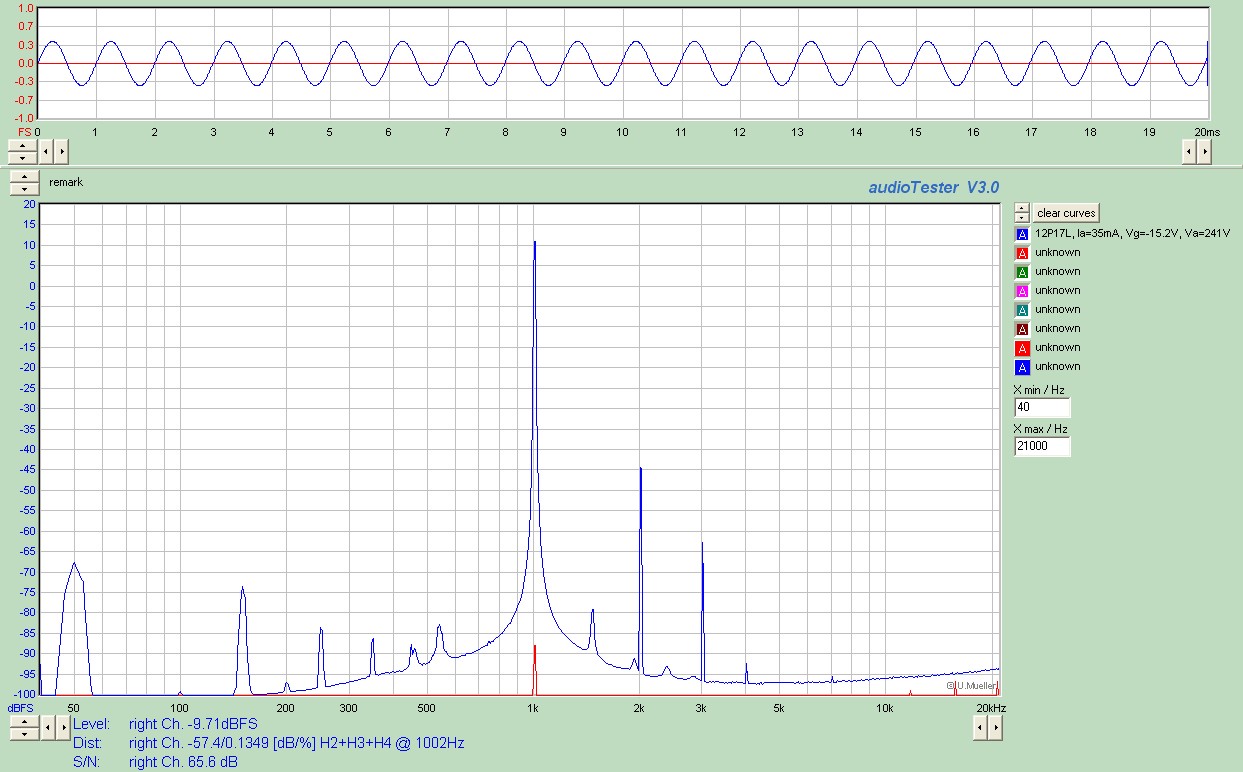Click the down arrow of the waveform amplitude stepper
1243x772 pixels.
(22, 158)
